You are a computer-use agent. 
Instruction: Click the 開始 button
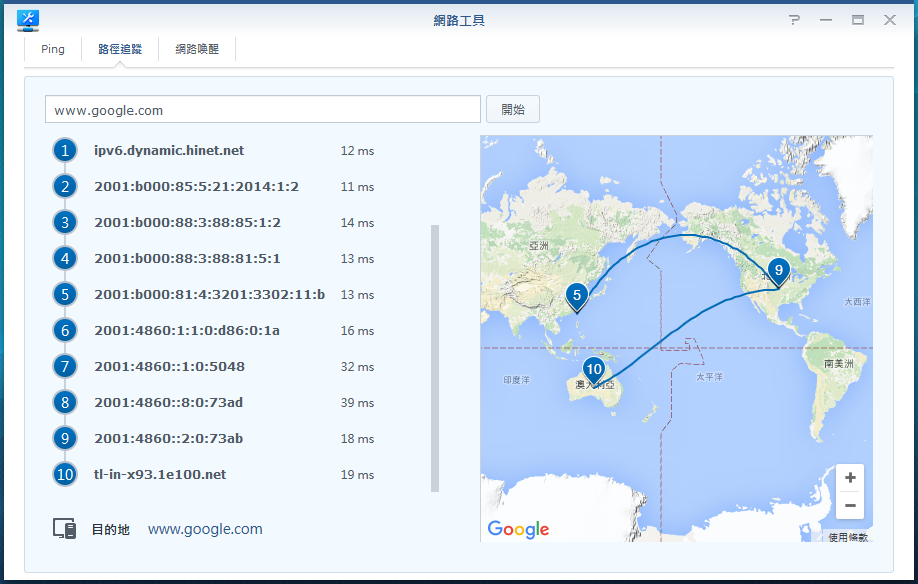[x=513, y=109]
